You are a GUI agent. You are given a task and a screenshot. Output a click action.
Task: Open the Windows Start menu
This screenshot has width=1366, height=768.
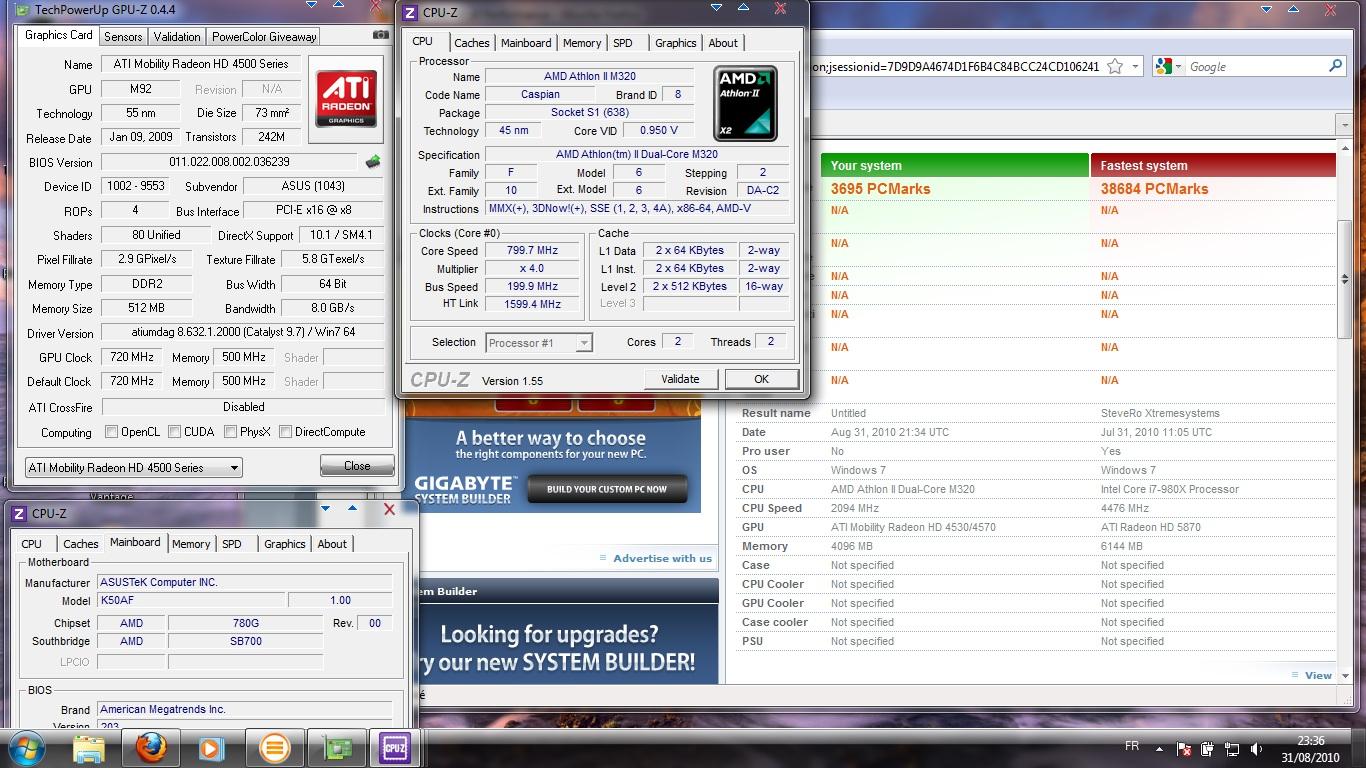26,747
